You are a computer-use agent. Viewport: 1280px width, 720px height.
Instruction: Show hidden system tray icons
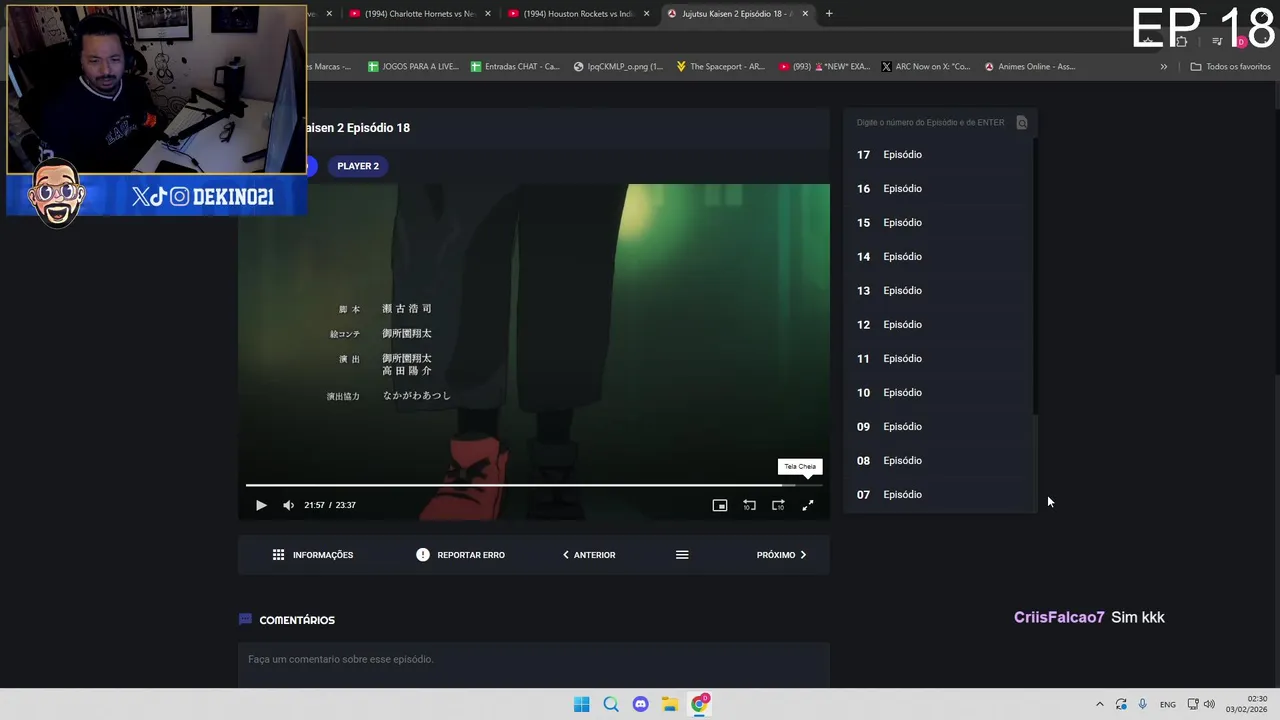point(1100,704)
